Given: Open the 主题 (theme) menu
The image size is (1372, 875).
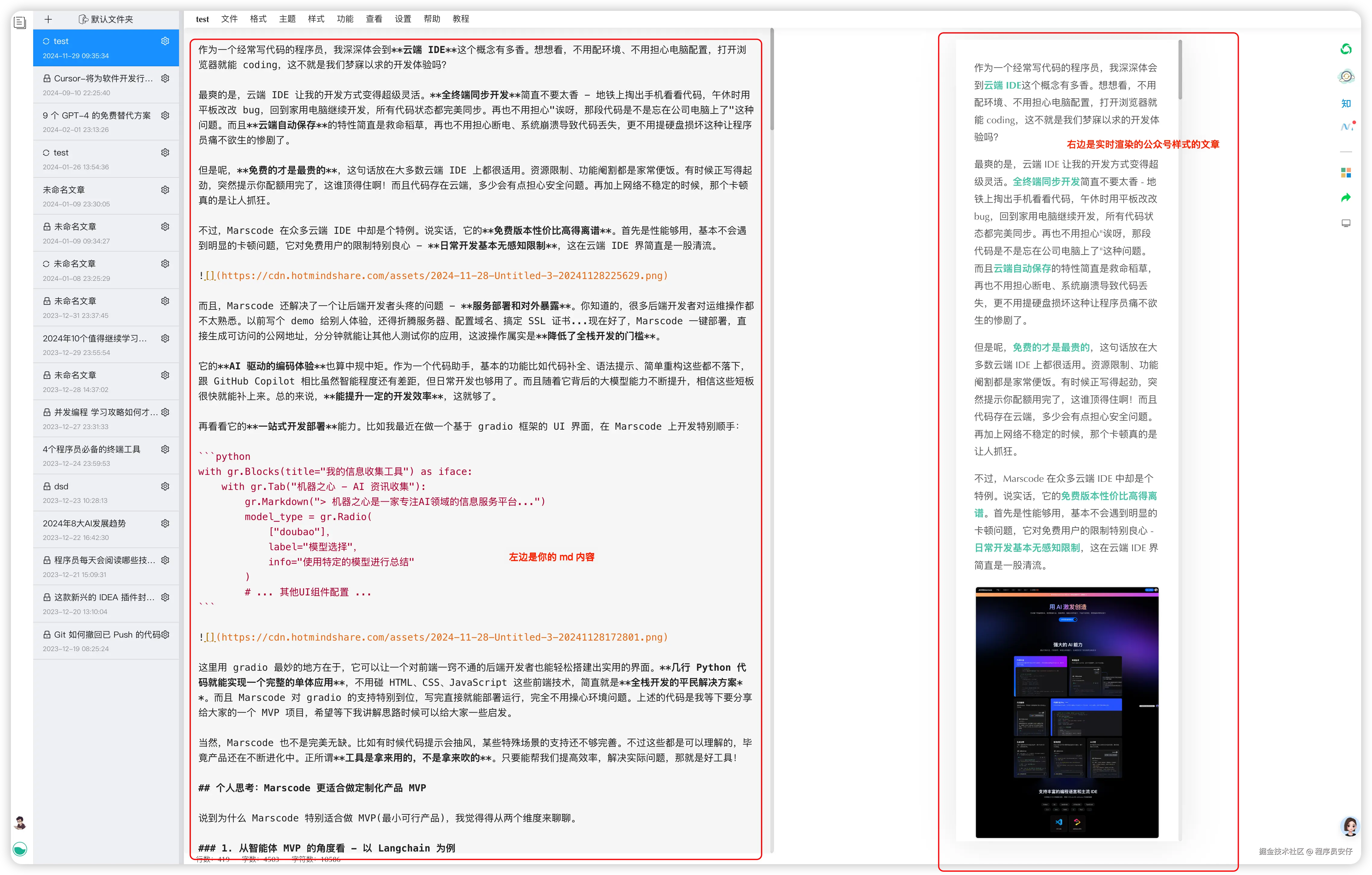Looking at the screenshot, I should 287,19.
